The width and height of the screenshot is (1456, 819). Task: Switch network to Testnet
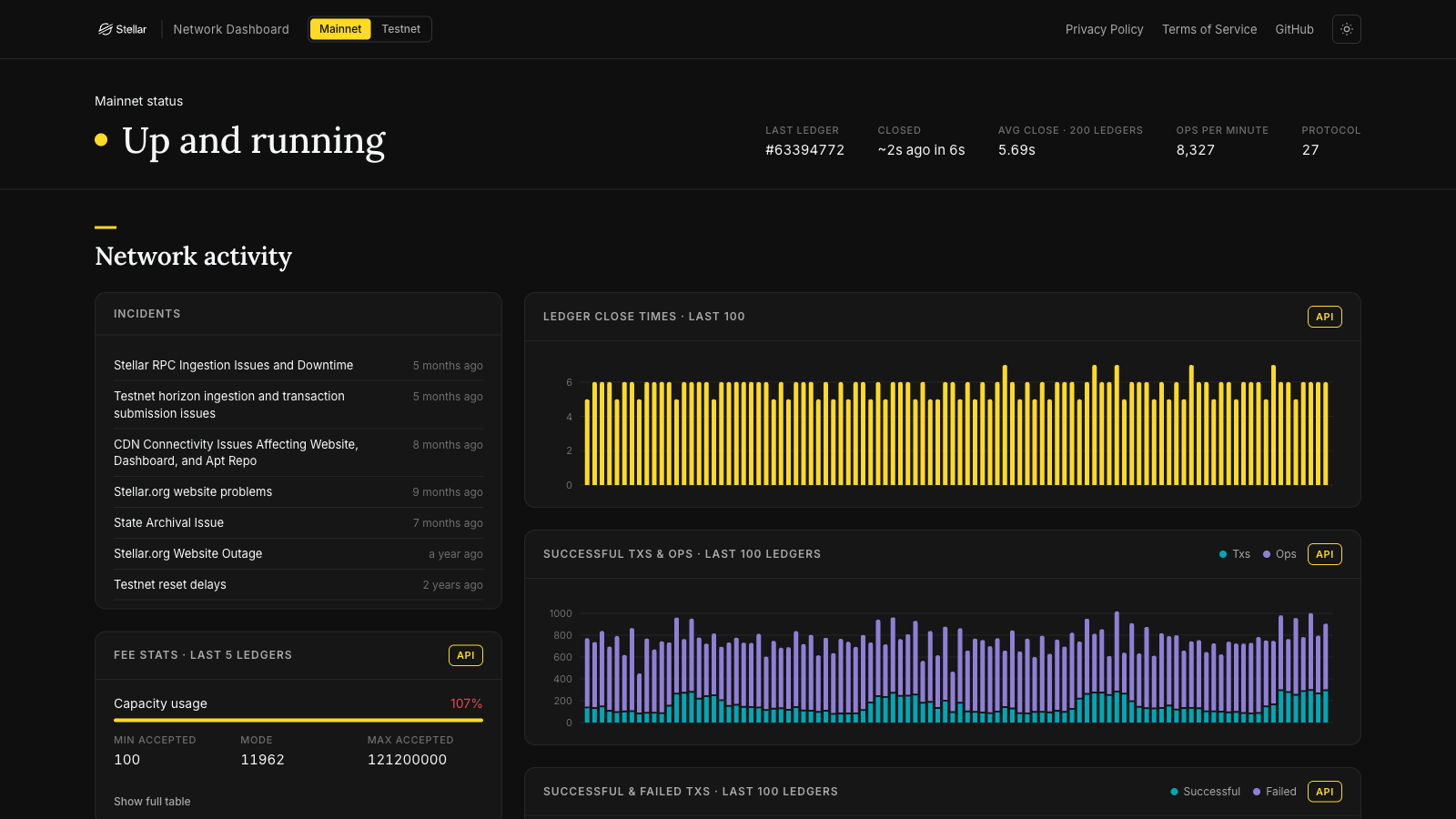[x=401, y=29]
